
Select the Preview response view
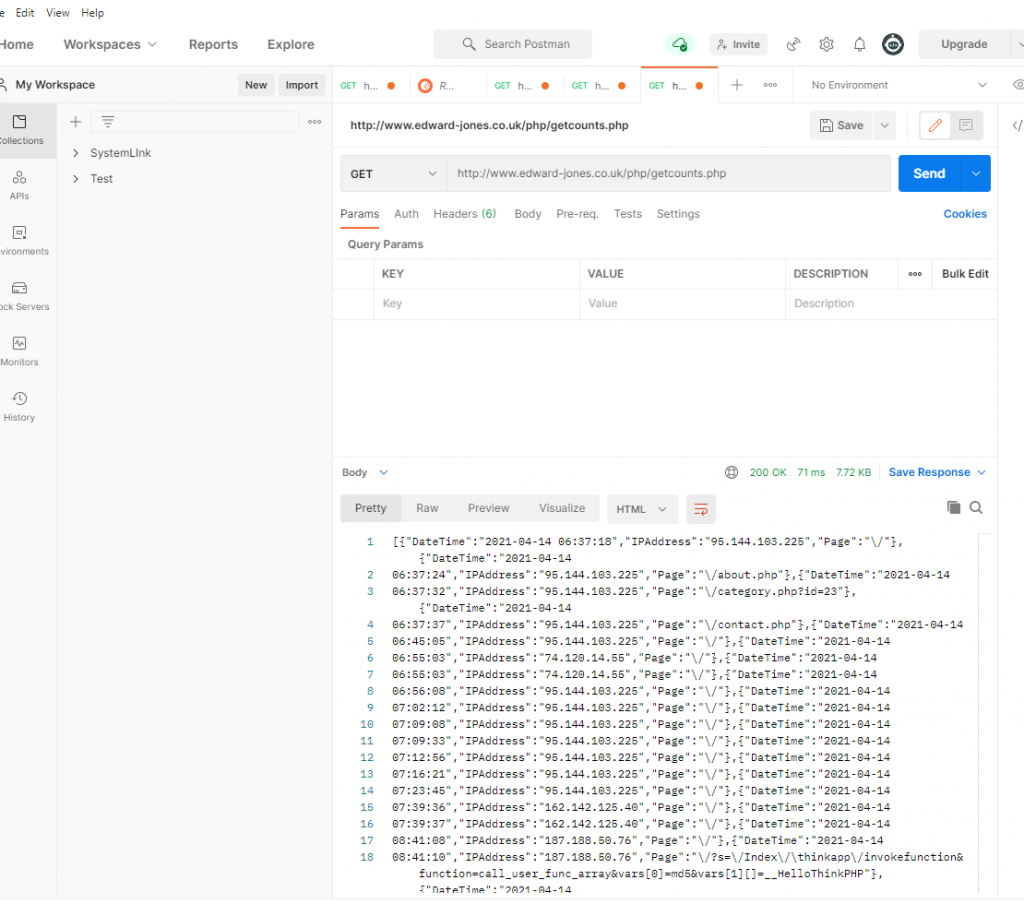[488, 508]
